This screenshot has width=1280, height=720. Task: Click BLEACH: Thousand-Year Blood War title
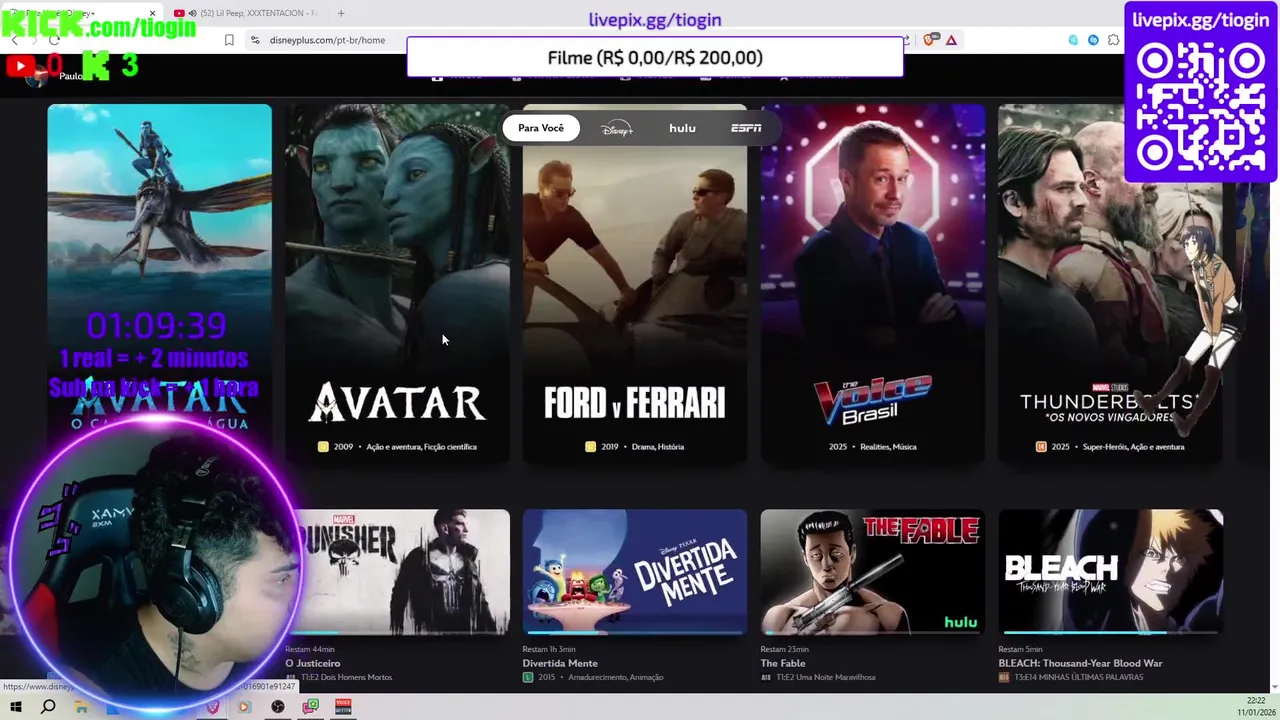pos(1080,663)
